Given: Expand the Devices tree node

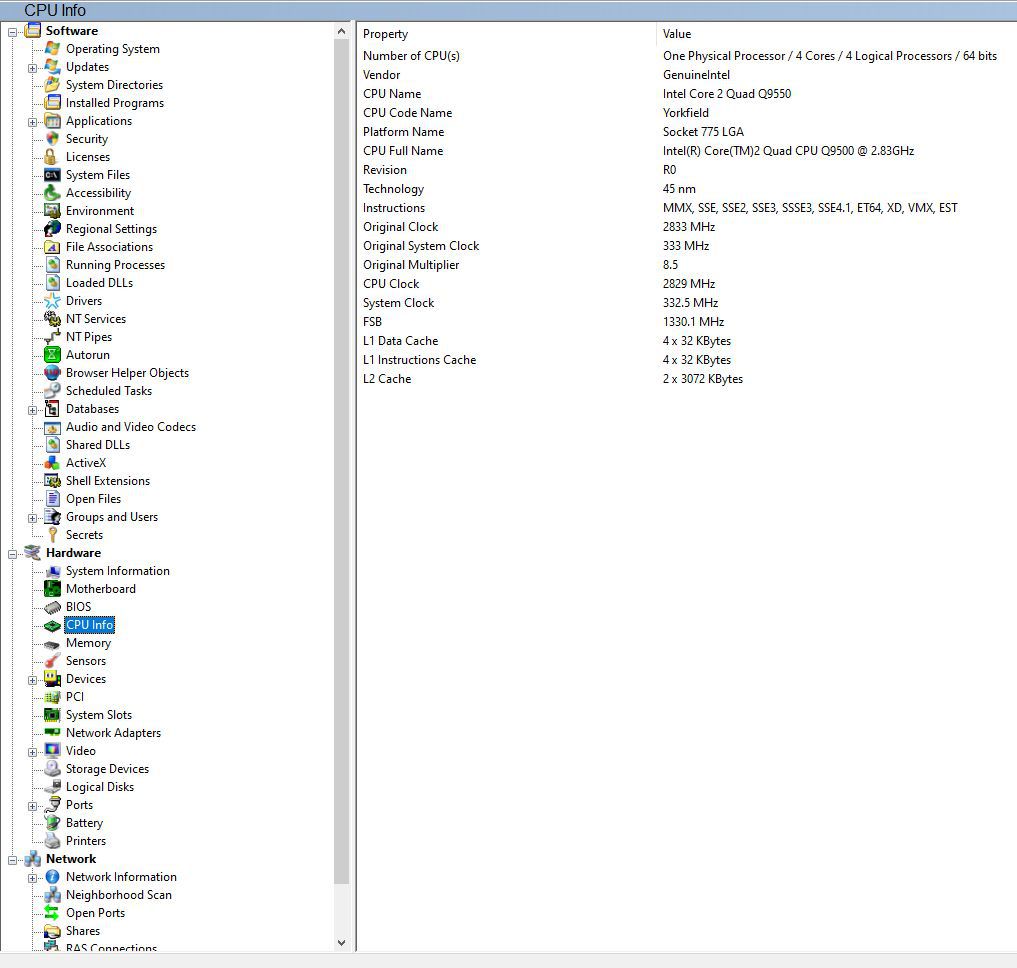Looking at the screenshot, I should [x=32, y=680].
